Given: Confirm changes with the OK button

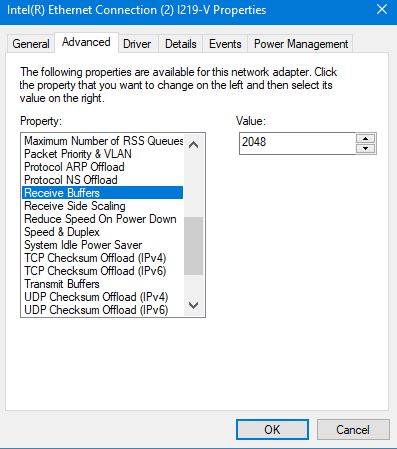Looking at the screenshot, I should (272, 429).
